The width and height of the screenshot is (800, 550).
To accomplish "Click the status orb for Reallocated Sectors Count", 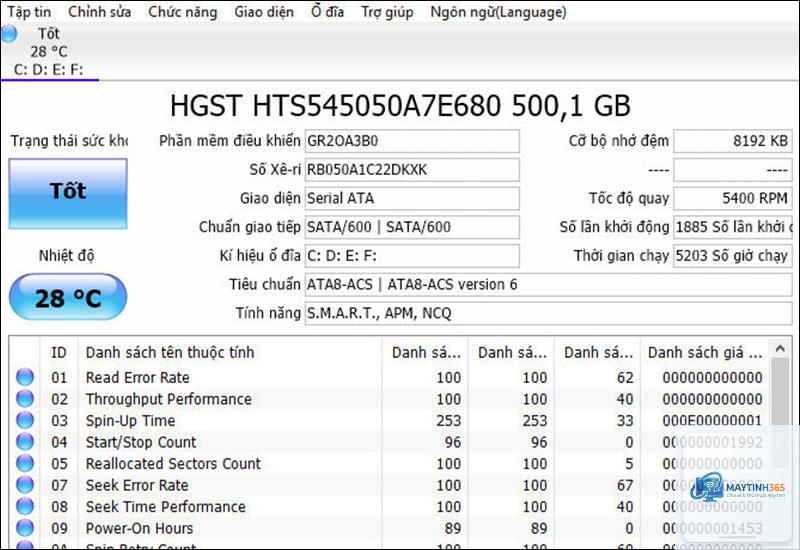I will 25,463.
